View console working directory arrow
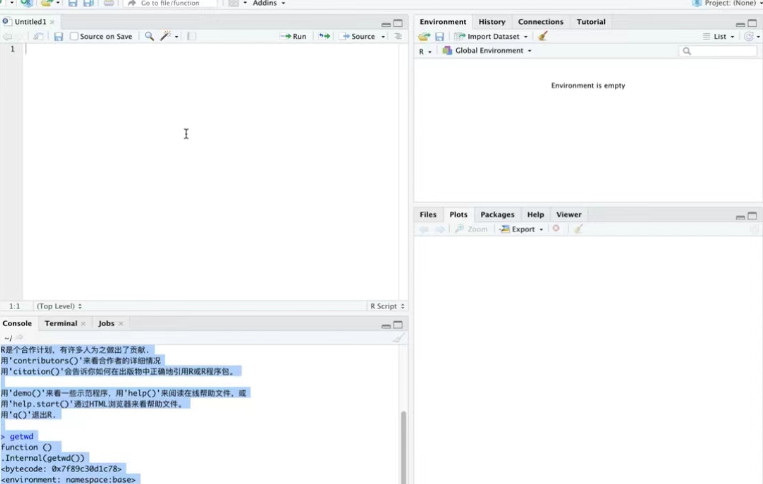 point(19,337)
